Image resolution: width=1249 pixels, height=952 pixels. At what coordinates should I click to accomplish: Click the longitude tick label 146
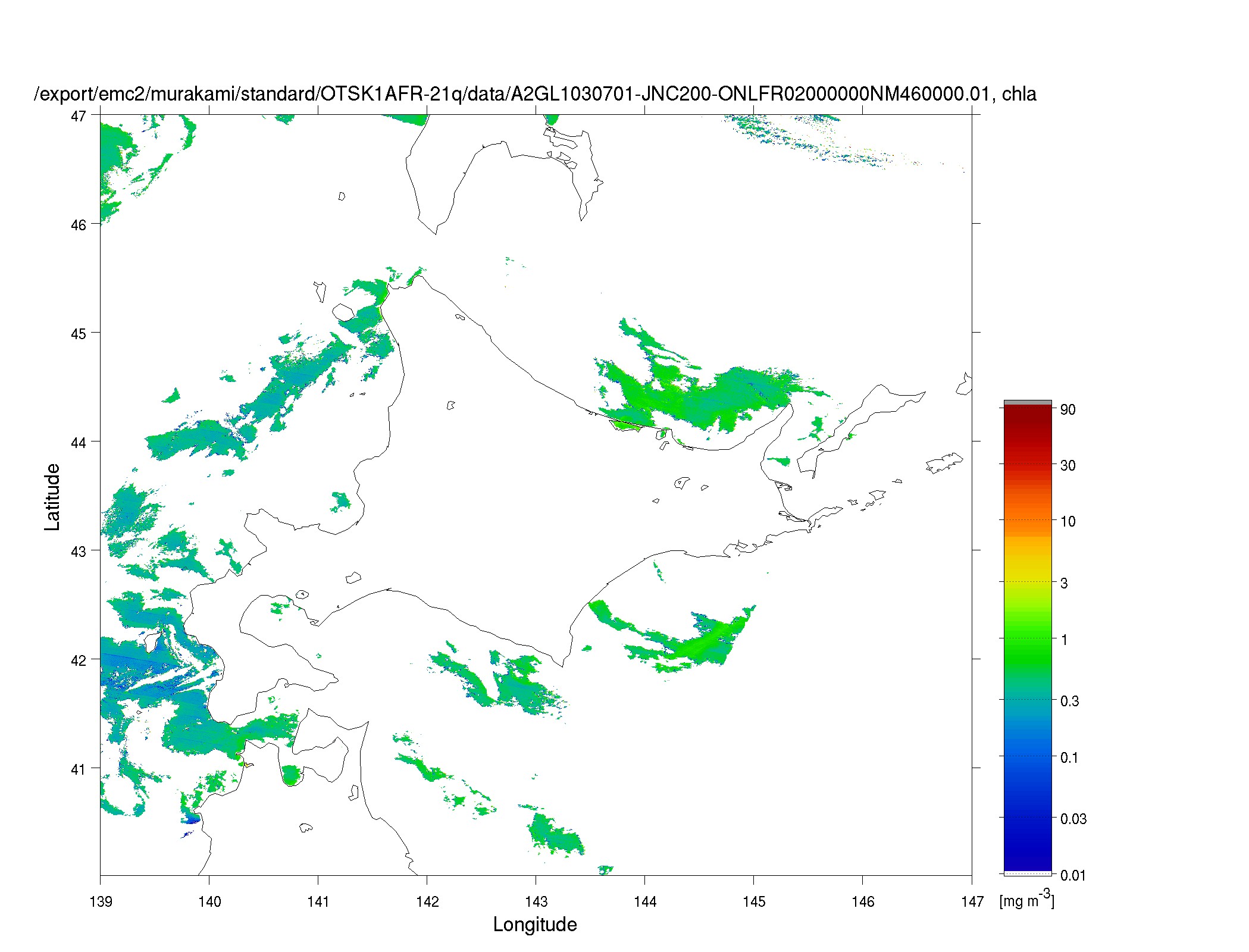point(863,901)
